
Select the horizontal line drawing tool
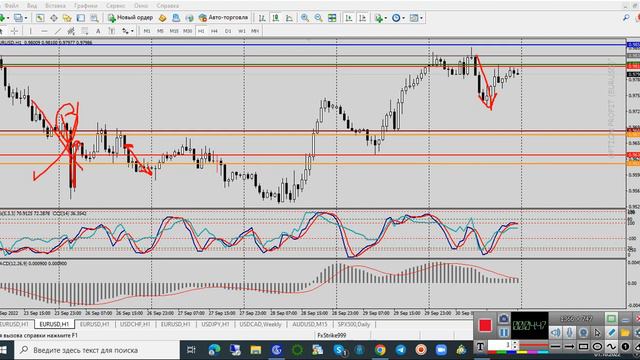tap(44, 31)
